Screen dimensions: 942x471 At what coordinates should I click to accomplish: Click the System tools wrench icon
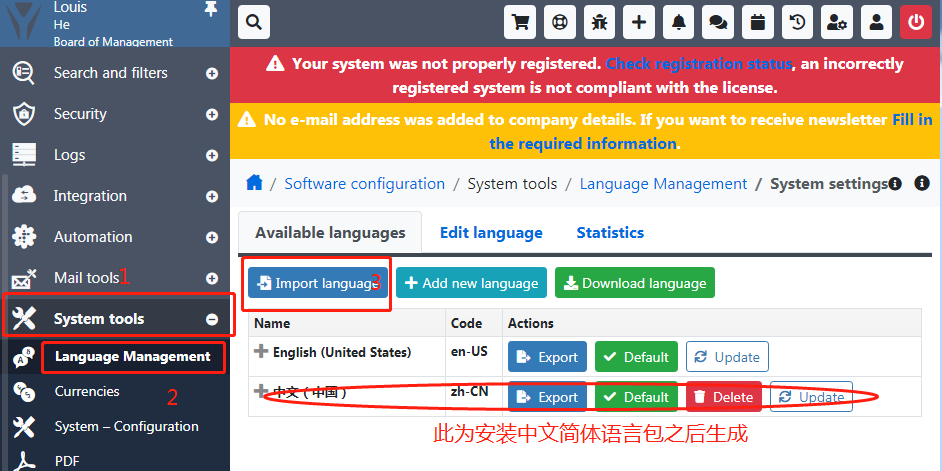[24, 318]
